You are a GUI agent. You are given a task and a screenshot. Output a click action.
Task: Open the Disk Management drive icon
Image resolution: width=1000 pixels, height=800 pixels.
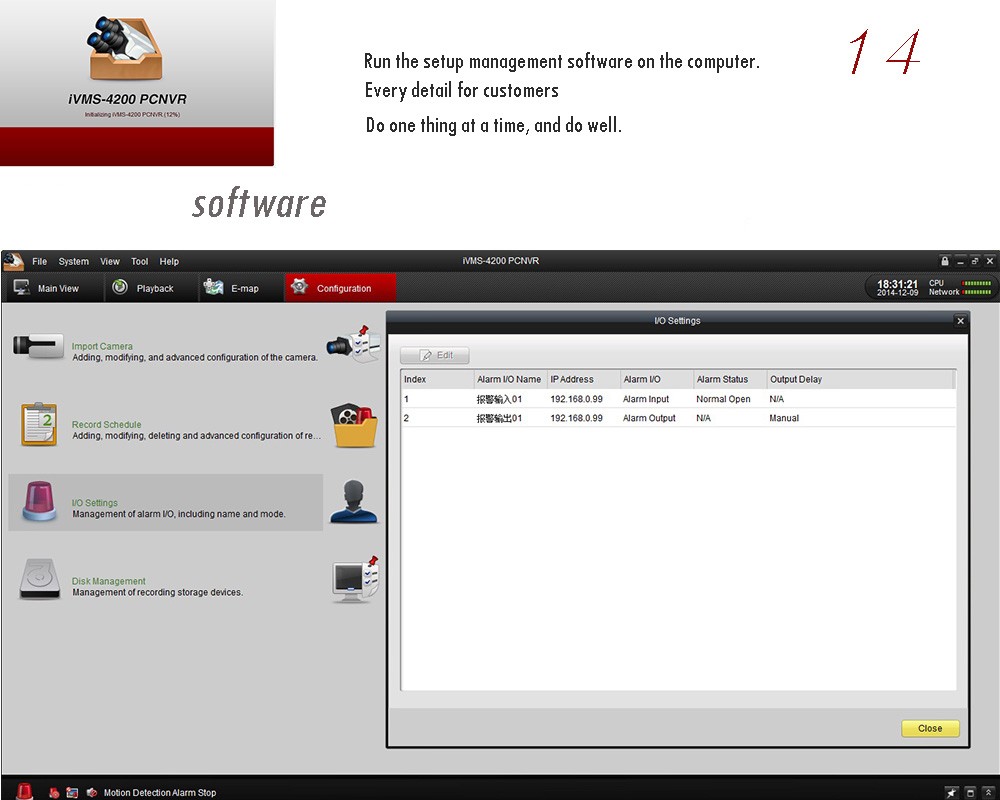39,580
